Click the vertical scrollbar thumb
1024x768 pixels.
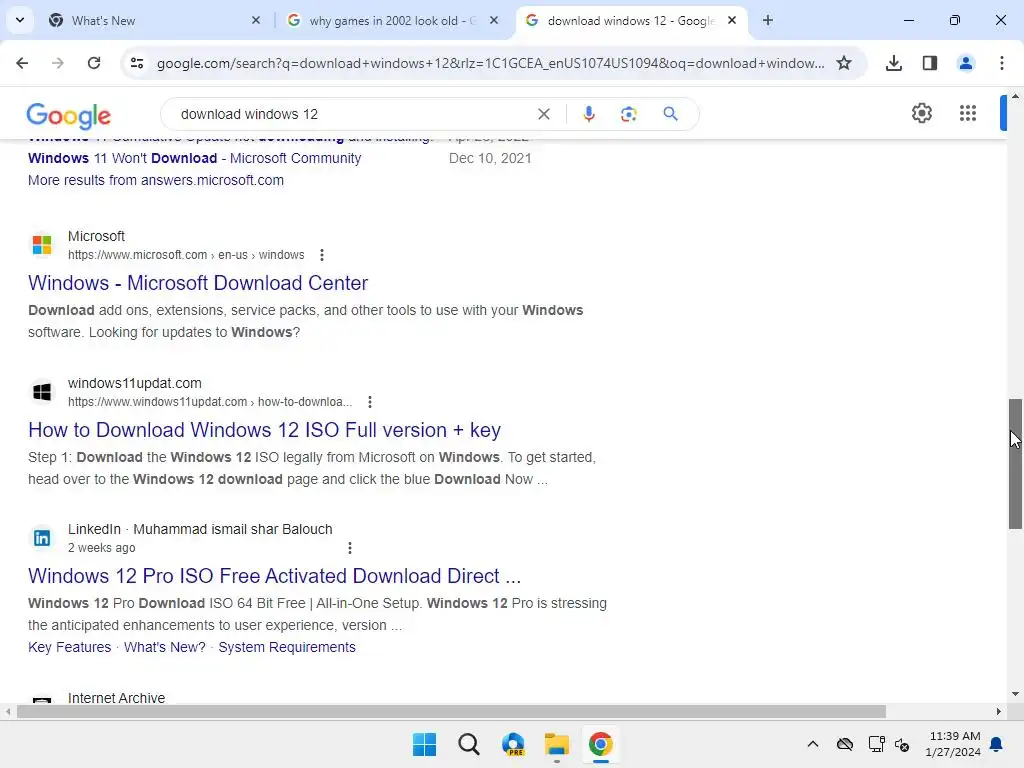[x=1015, y=464]
